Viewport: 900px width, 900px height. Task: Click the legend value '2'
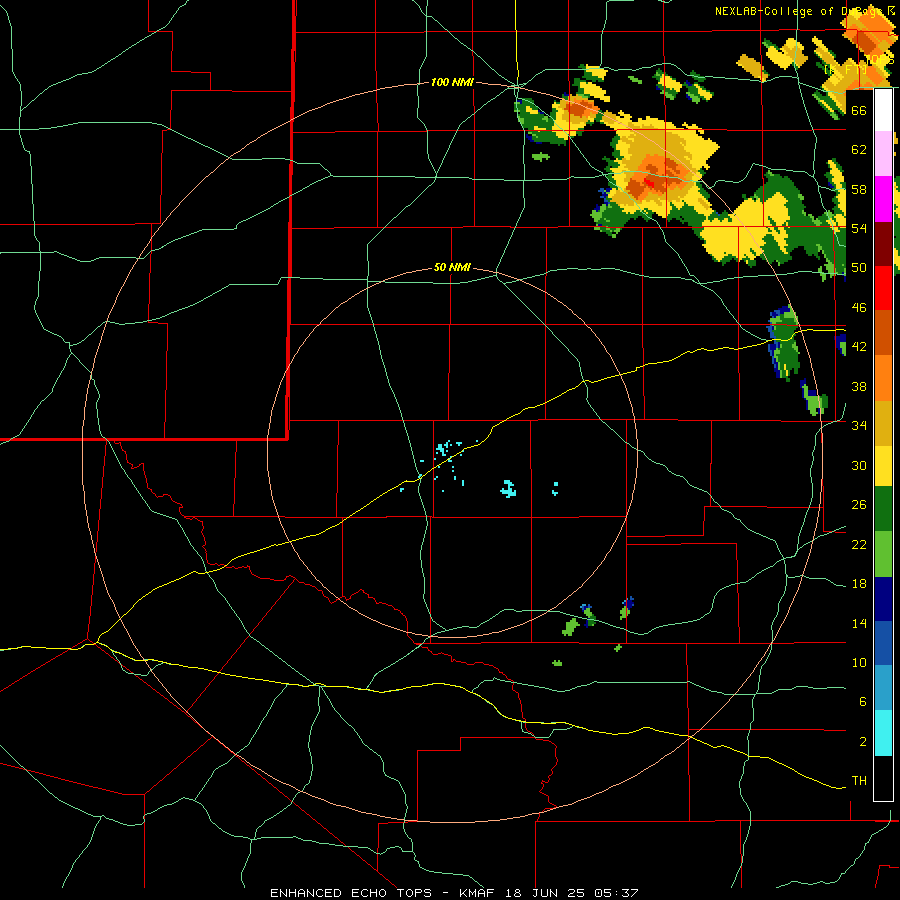click(862, 742)
